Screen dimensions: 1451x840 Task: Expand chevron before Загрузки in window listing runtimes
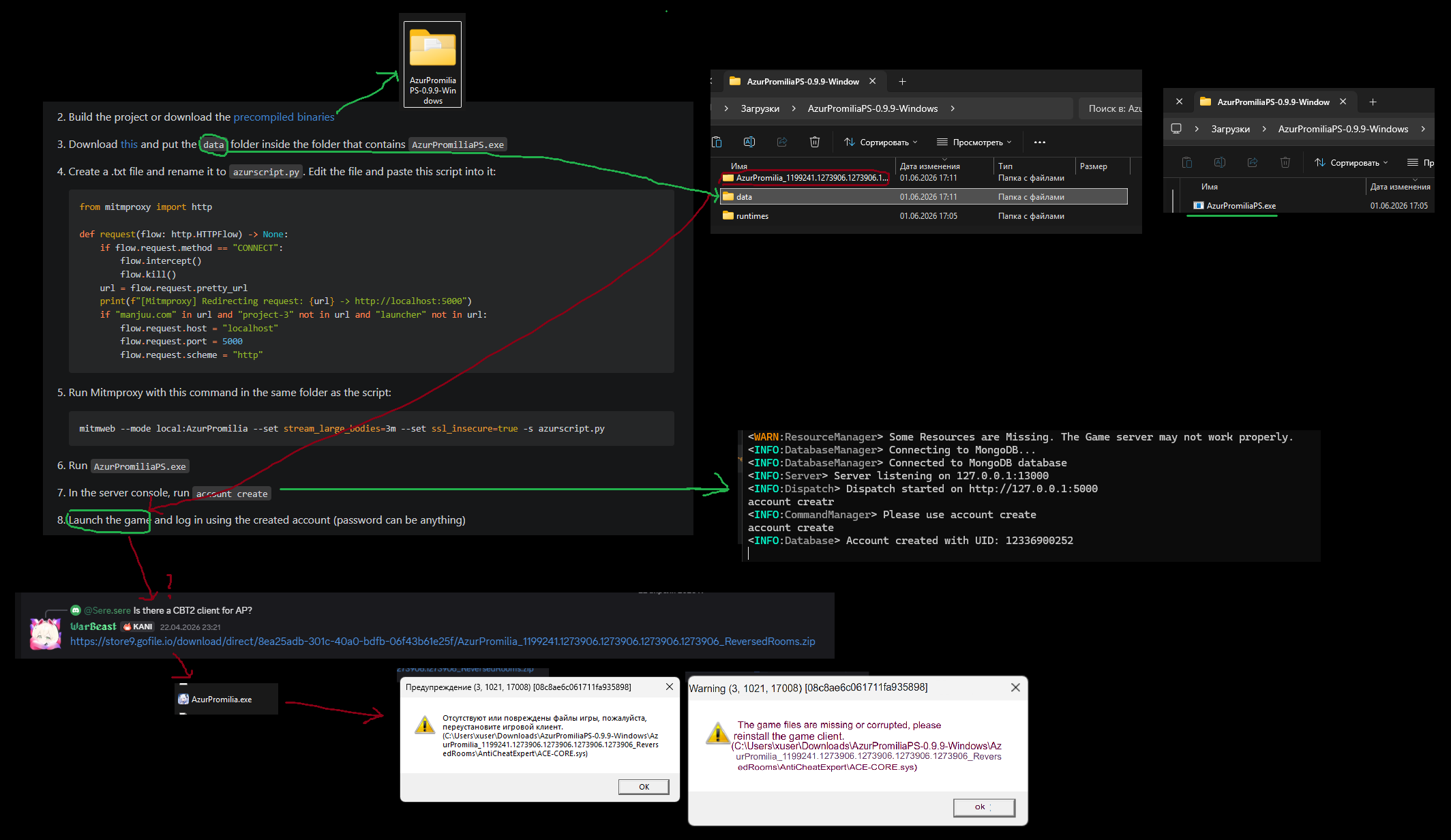[726, 108]
